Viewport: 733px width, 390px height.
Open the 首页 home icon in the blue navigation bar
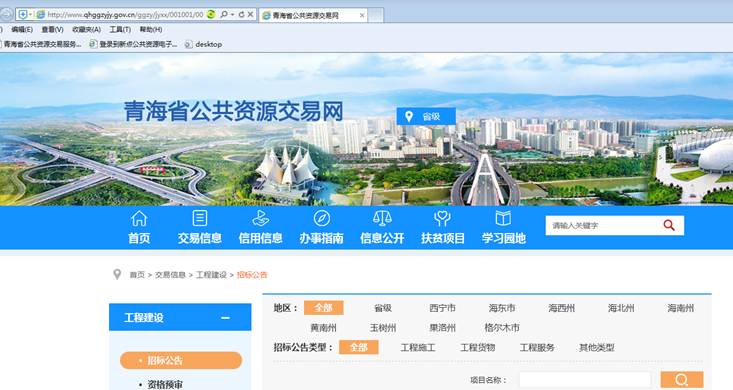point(139,218)
